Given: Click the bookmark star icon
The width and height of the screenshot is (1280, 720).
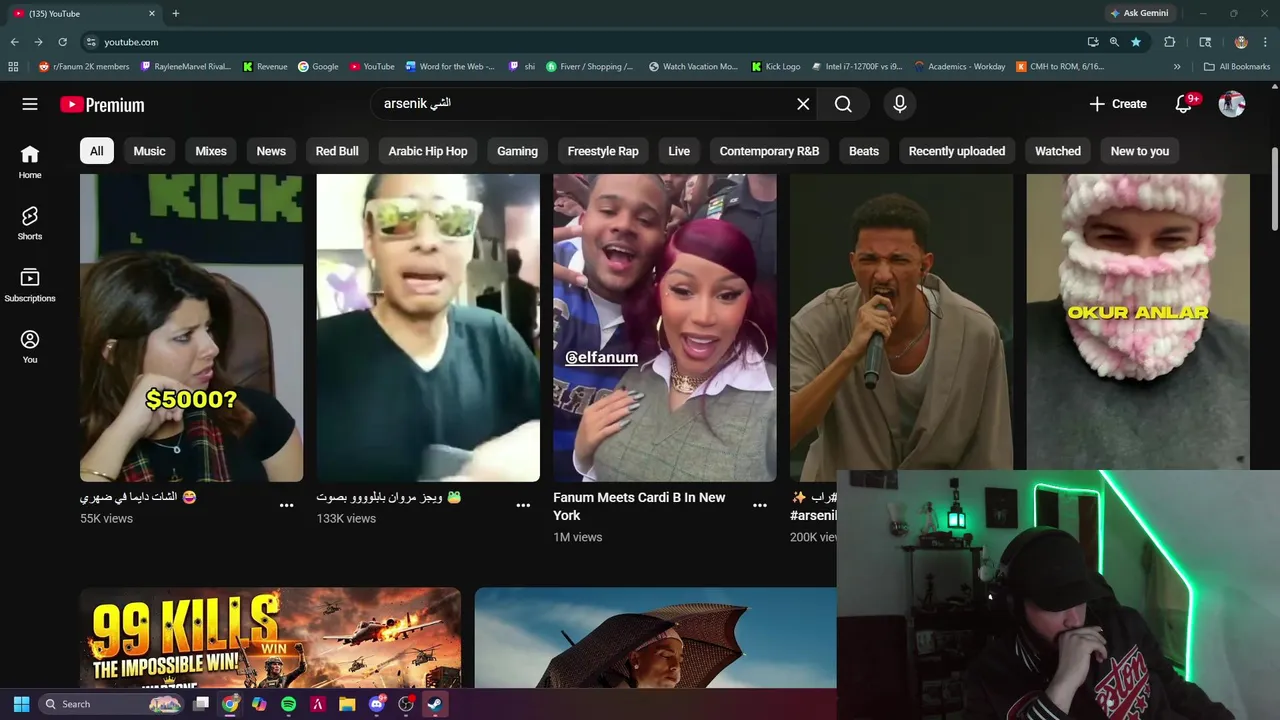Looking at the screenshot, I should [x=1136, y=42].
